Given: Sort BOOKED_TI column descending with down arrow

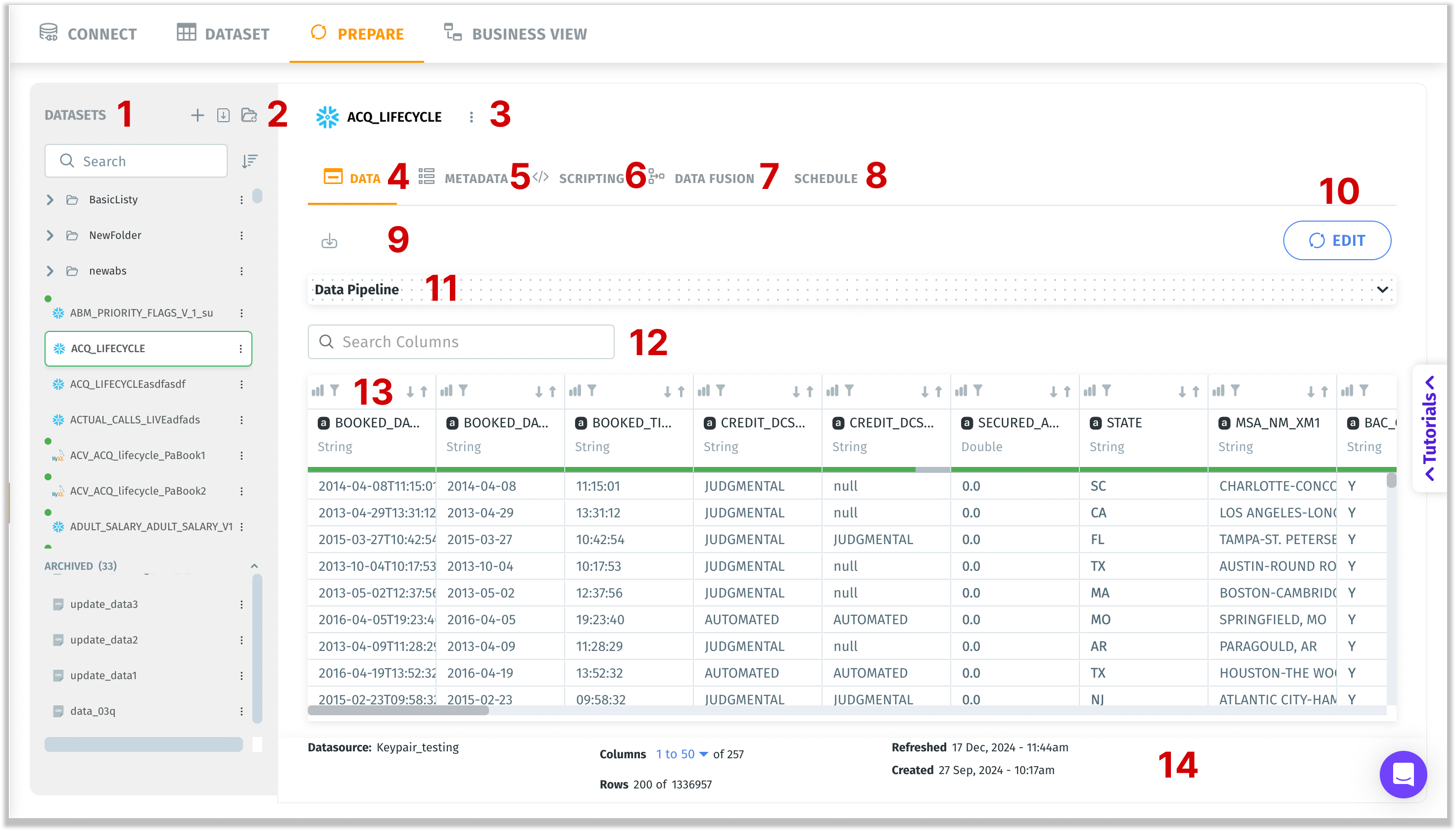Looking at the screenshot, I should tap(668, 392).
